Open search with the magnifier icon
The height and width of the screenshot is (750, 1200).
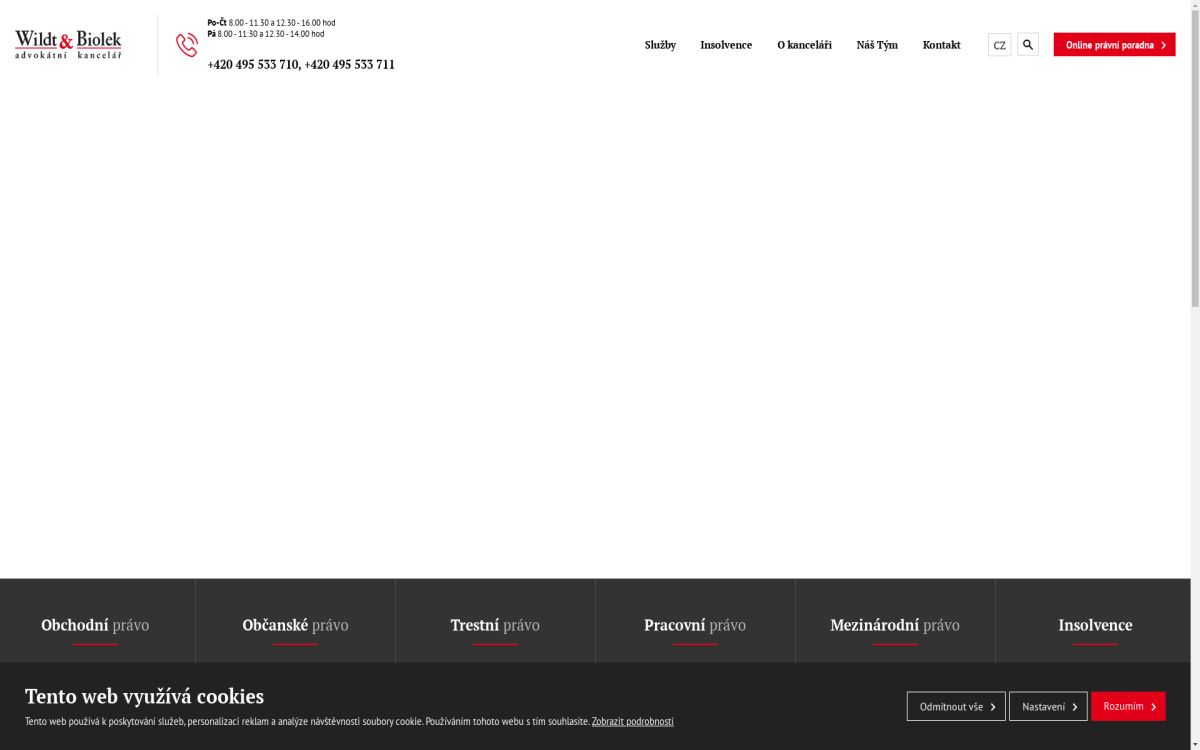[x=1028, y=45]
